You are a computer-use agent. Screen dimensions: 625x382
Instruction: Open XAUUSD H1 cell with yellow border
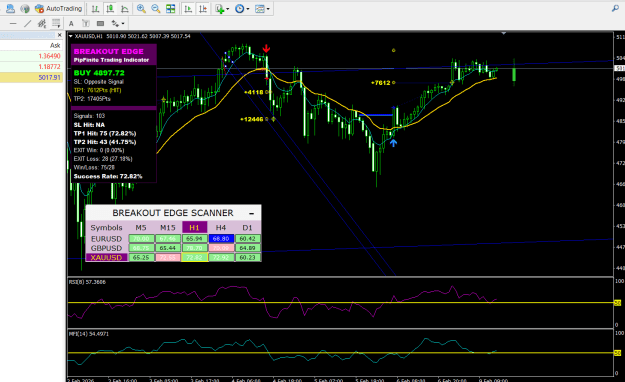click(x=195, y=258)
